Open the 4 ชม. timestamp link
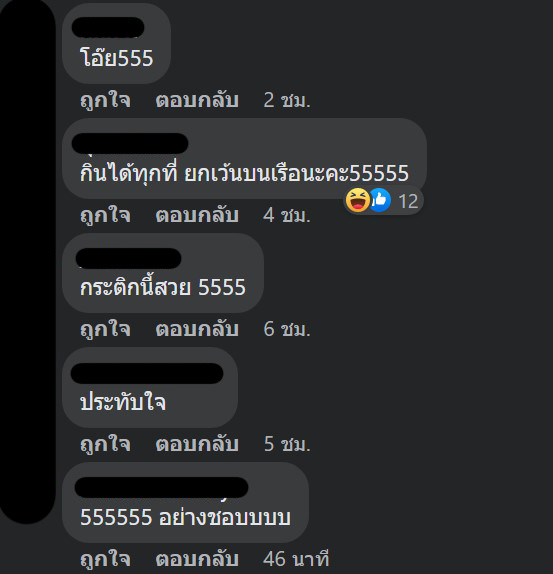The image size is (553, 574). (x=287, y=215)
